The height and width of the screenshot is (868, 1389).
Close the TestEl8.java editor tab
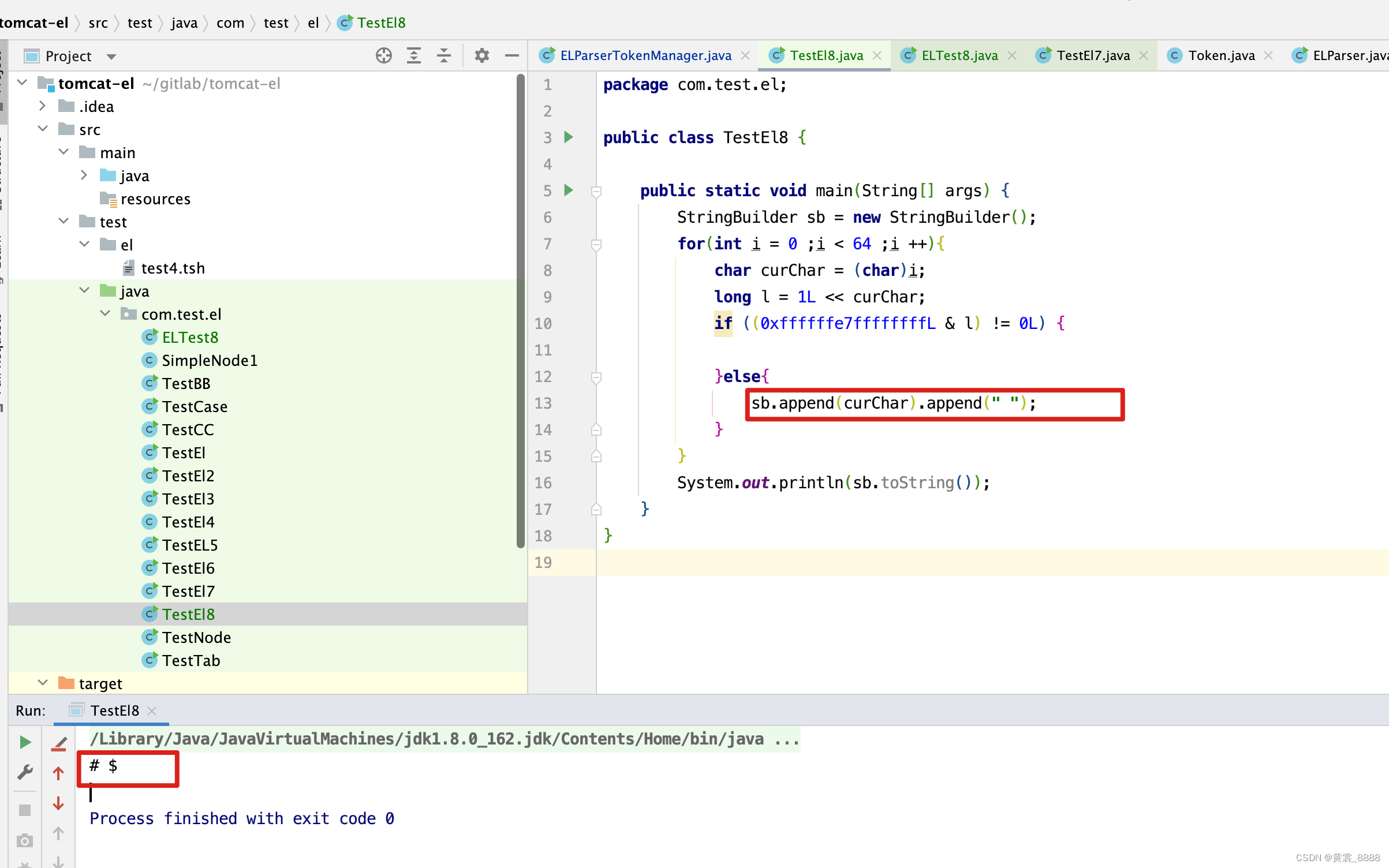click(x=877, y=55)
